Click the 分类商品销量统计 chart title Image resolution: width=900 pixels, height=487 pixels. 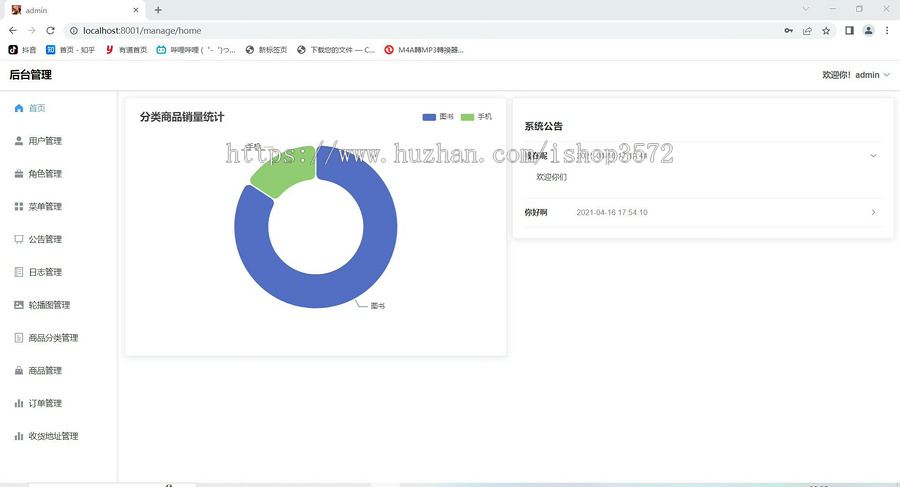pyautogui.click(x=182, y=117)
